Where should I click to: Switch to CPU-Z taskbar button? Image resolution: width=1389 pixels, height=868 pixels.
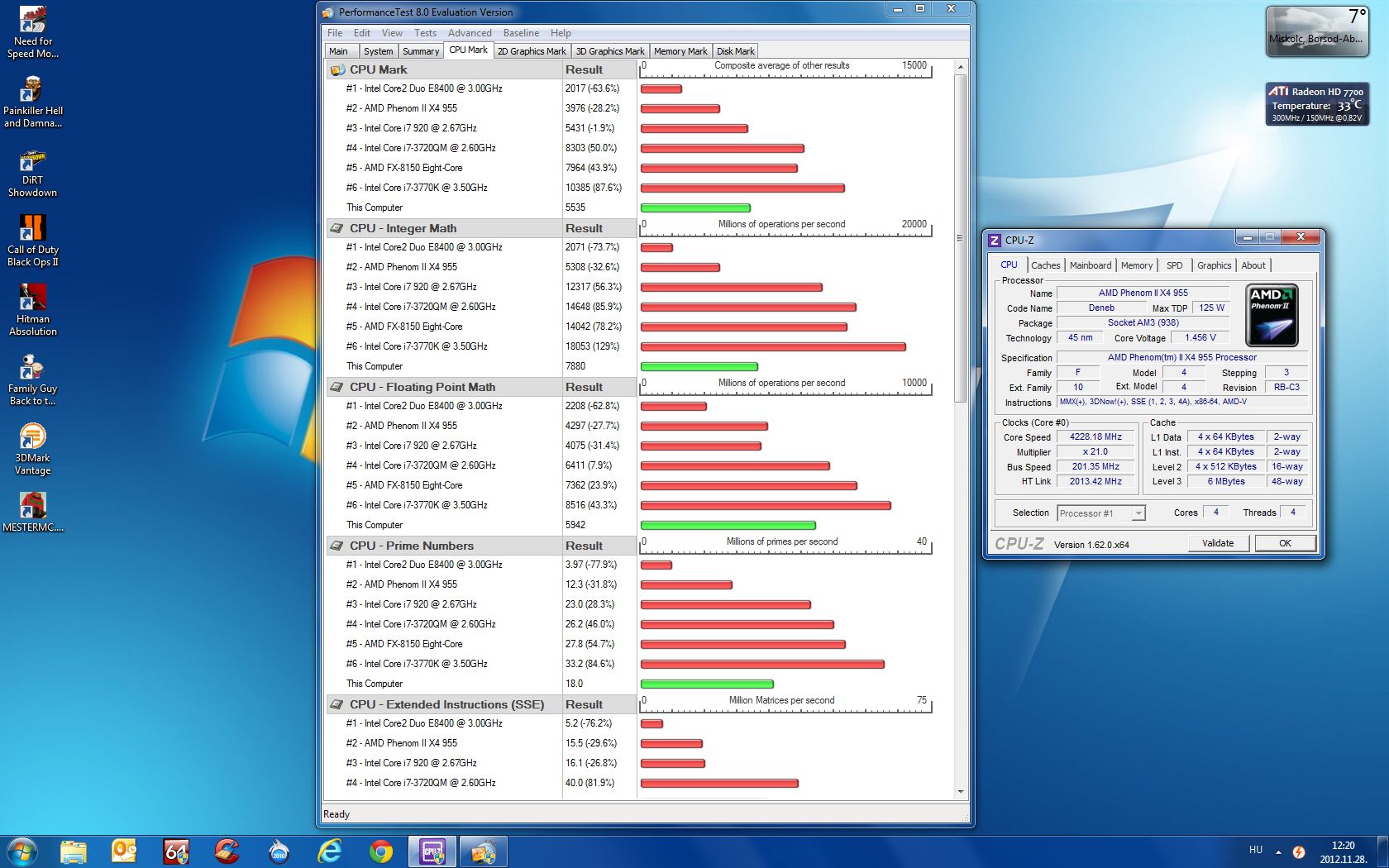click(432, 851)
